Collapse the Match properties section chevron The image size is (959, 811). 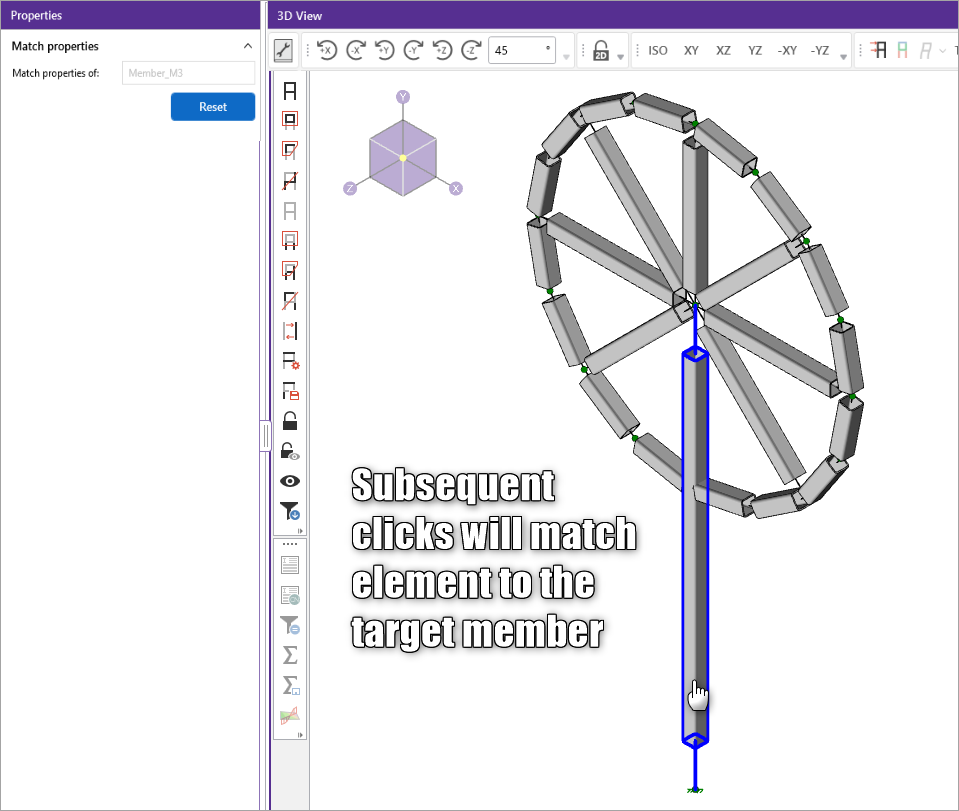click(247, 46)
